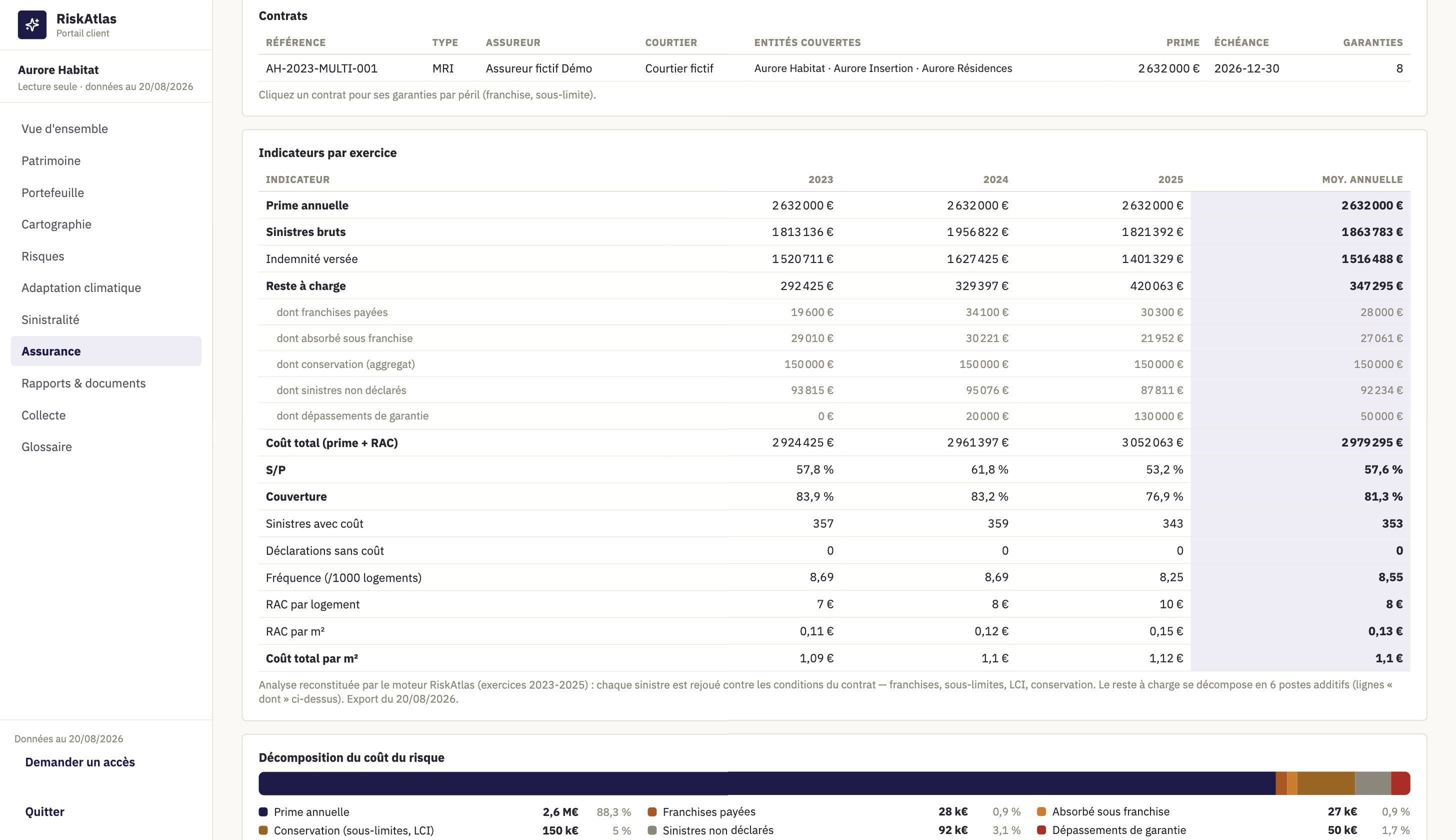Viewport: 1456px width, 840px height.
Task: Click the Reste à charge row label
Action: 305,286
